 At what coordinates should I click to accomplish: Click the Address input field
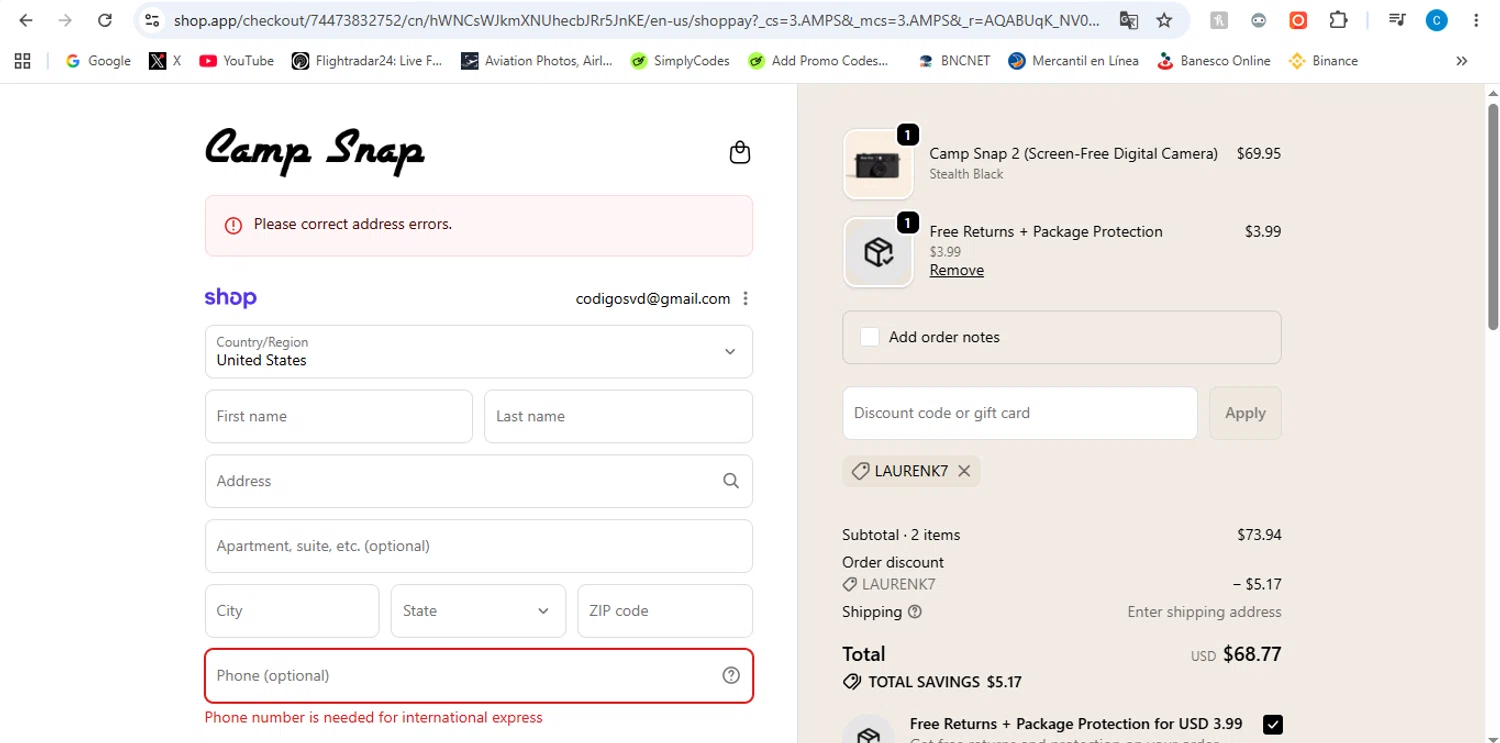tap(479, 481)
